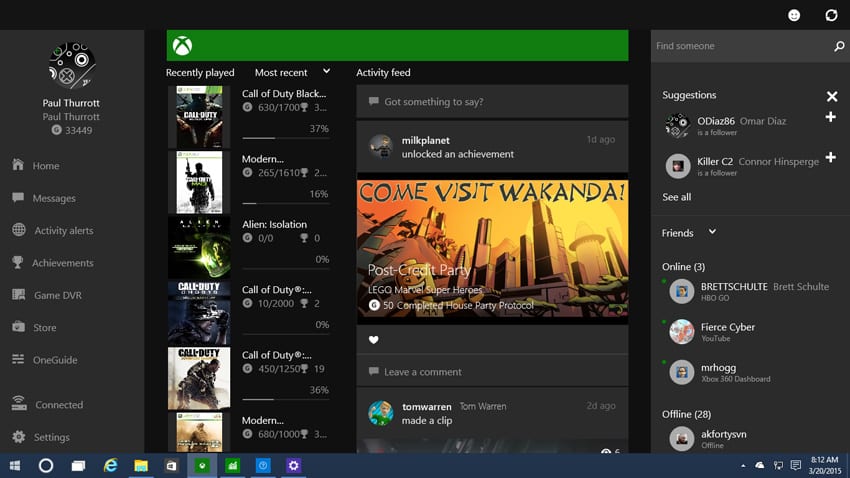This screenshot has width=850, height=478.
Task: Like milkplanet's achievement with the heart
Action: click(374, 340)
